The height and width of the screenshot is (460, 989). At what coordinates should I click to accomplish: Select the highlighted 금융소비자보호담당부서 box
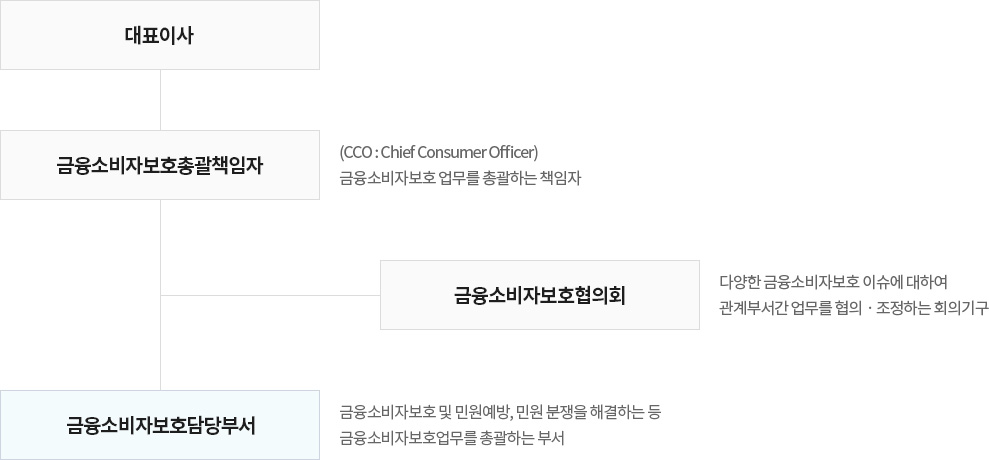coord(160,425)
